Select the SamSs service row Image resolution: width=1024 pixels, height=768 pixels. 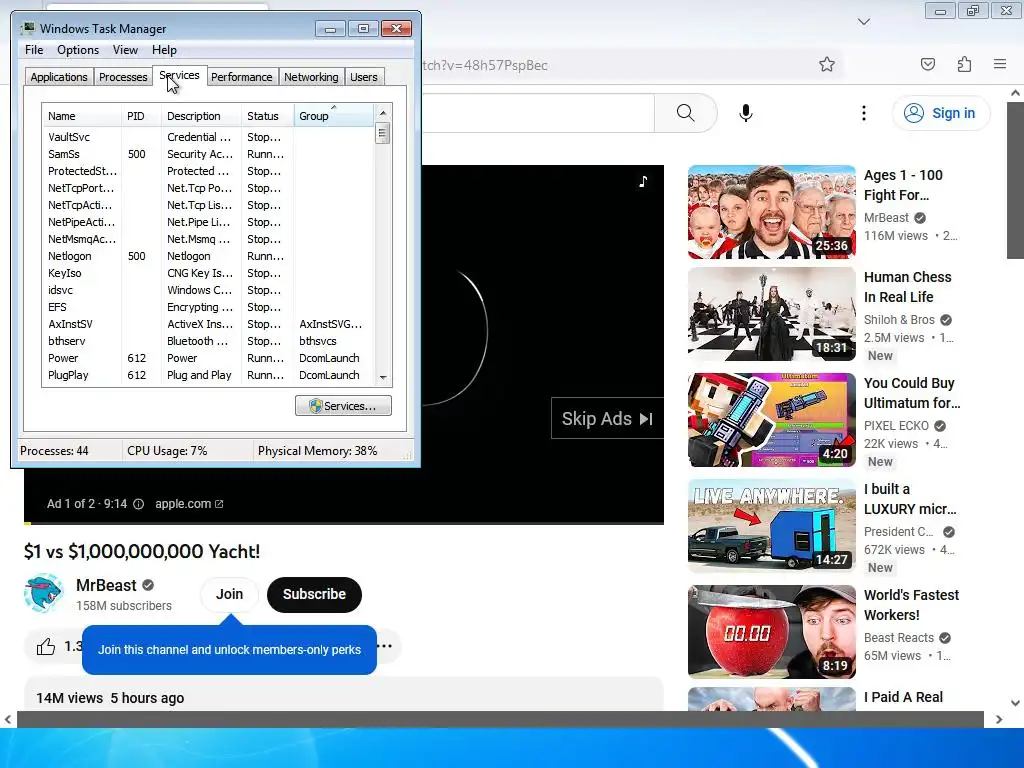[x=208, y=154]
